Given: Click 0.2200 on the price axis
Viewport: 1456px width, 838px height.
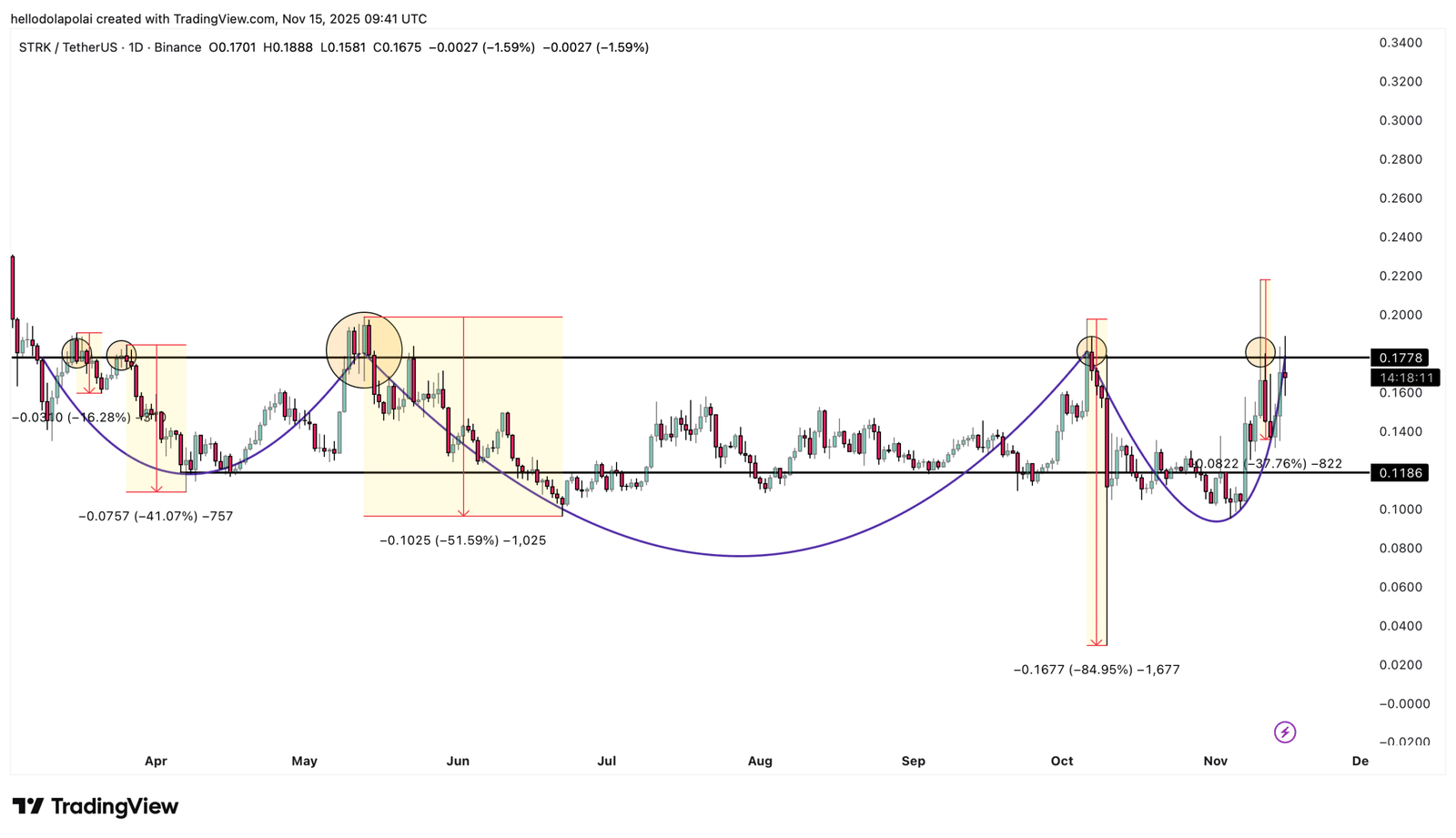Looking at the screenshot, I should point(1400,277).
